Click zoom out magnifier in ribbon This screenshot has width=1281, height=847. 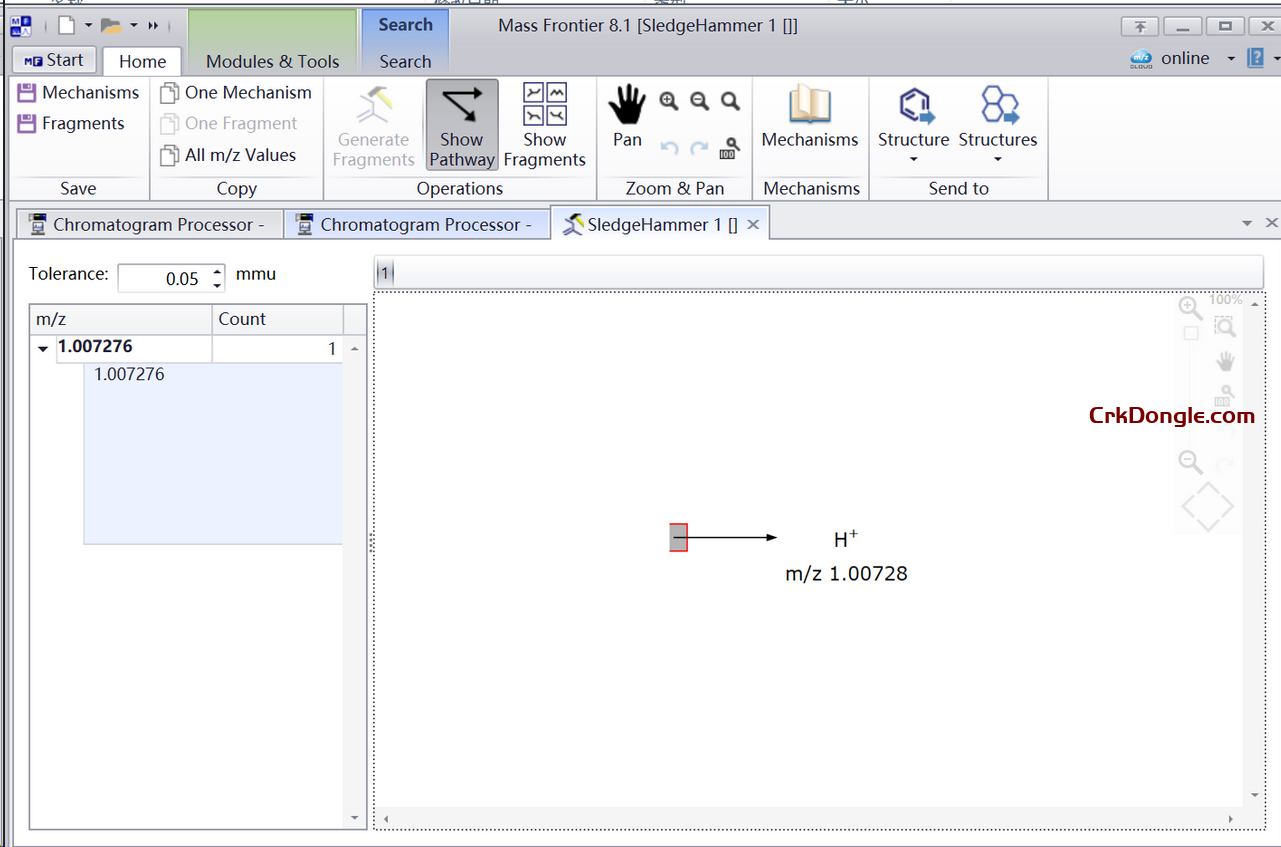pos(700,101)
